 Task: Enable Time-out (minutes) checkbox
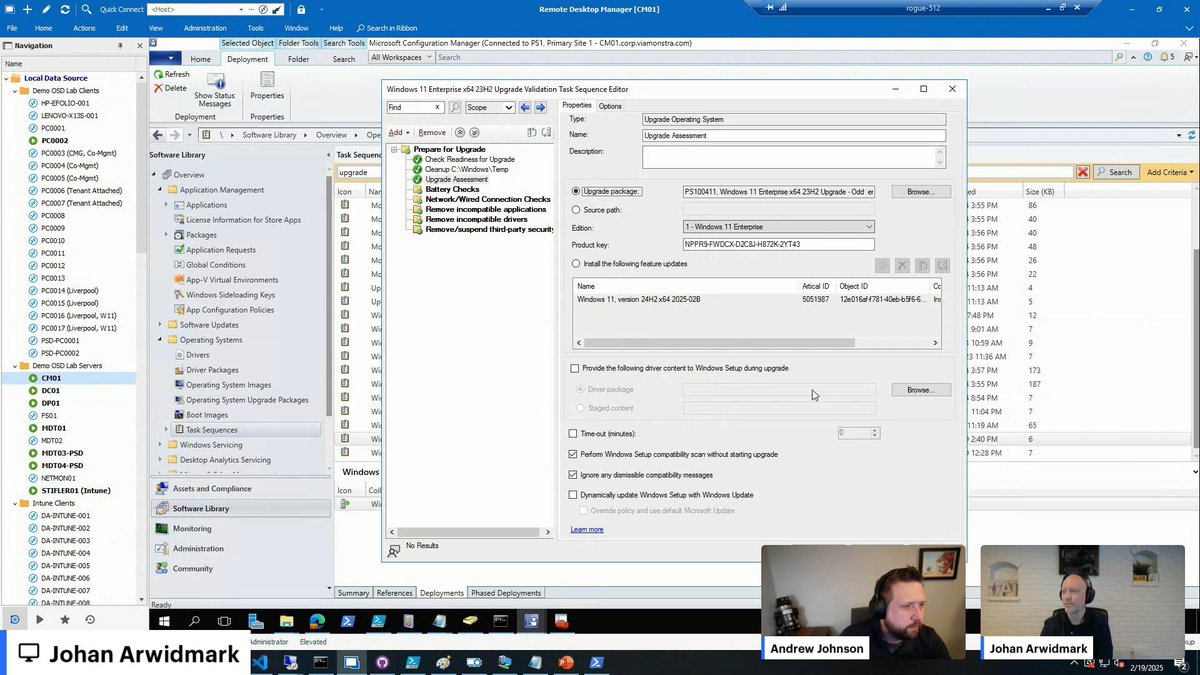(574, 433)
